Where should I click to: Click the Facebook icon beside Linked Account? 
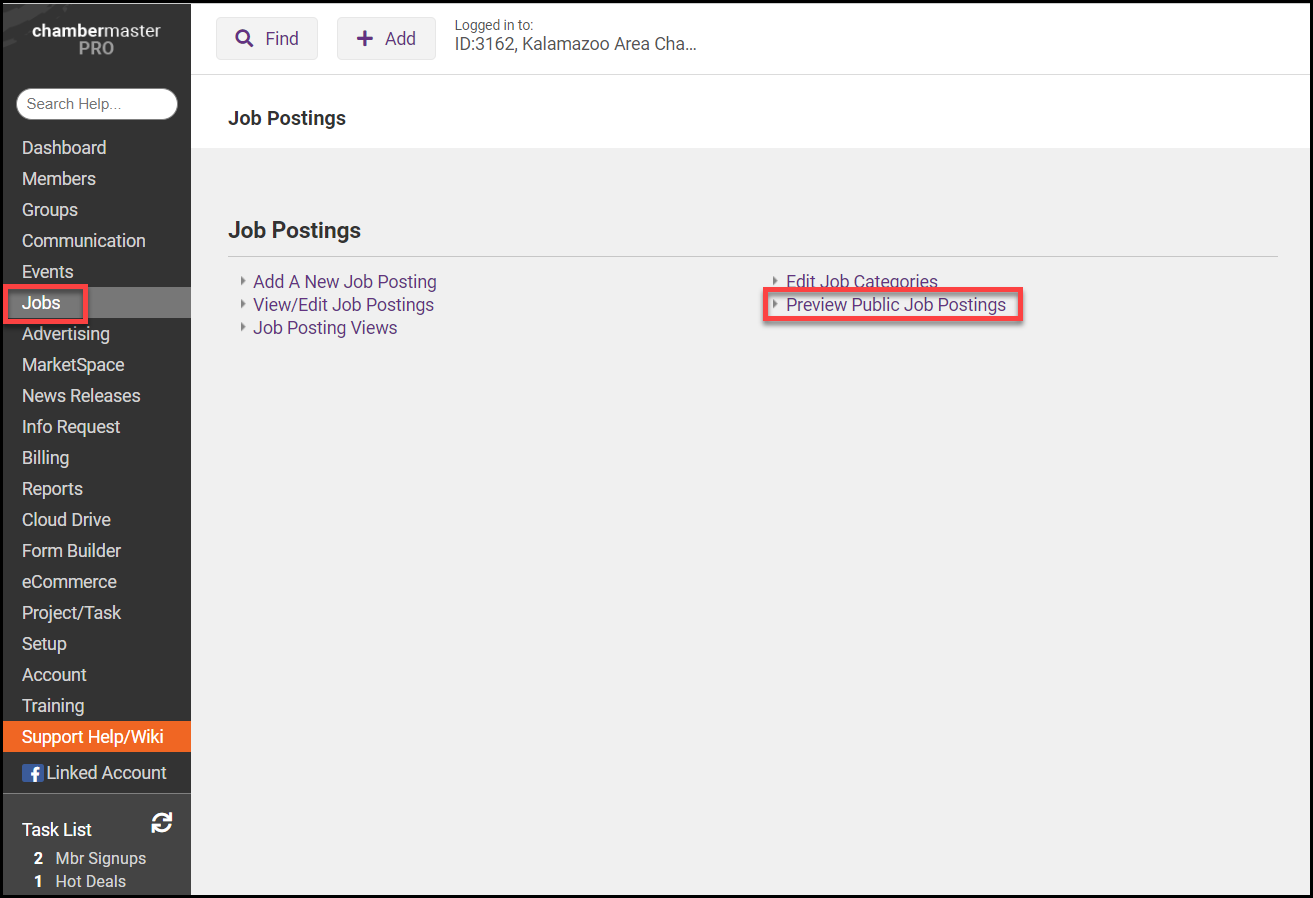click(32, 773)
